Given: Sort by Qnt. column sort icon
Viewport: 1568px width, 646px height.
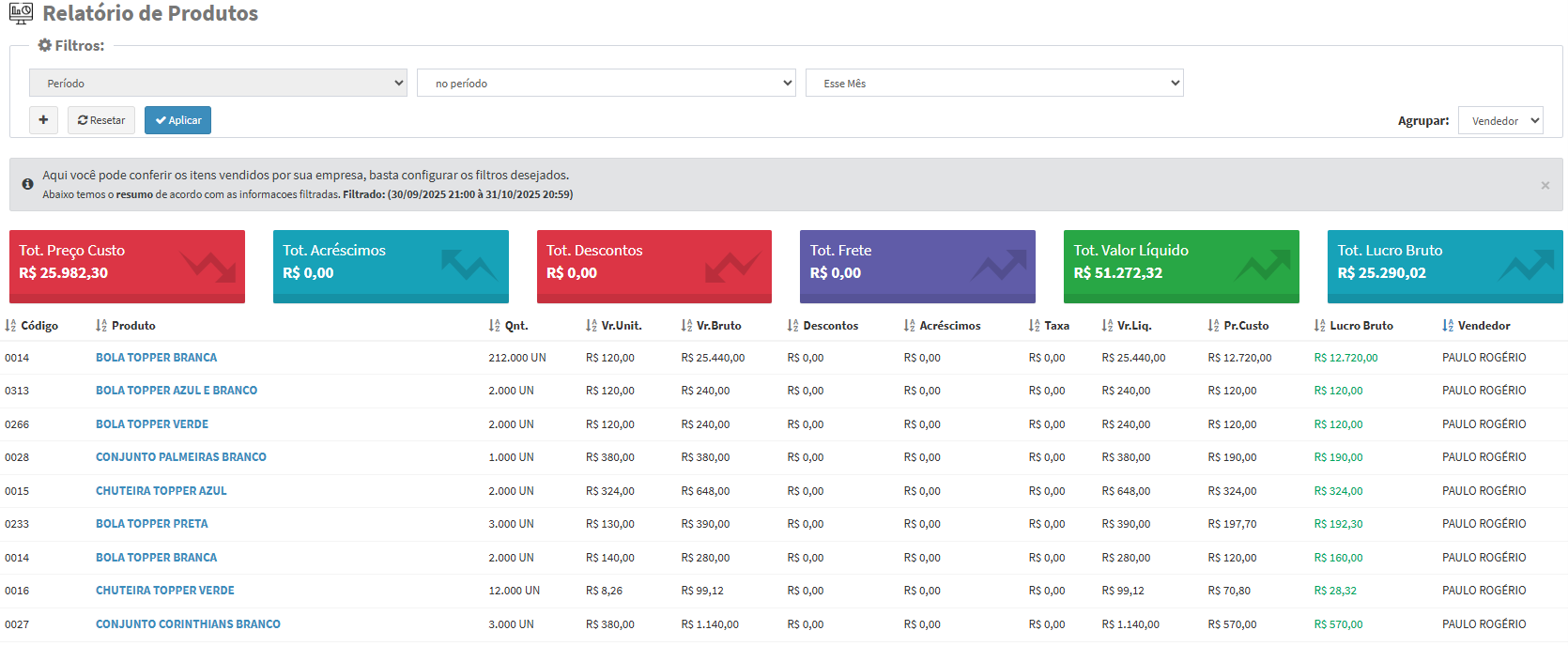Looking at the screenshot, I should coord(494,326).
